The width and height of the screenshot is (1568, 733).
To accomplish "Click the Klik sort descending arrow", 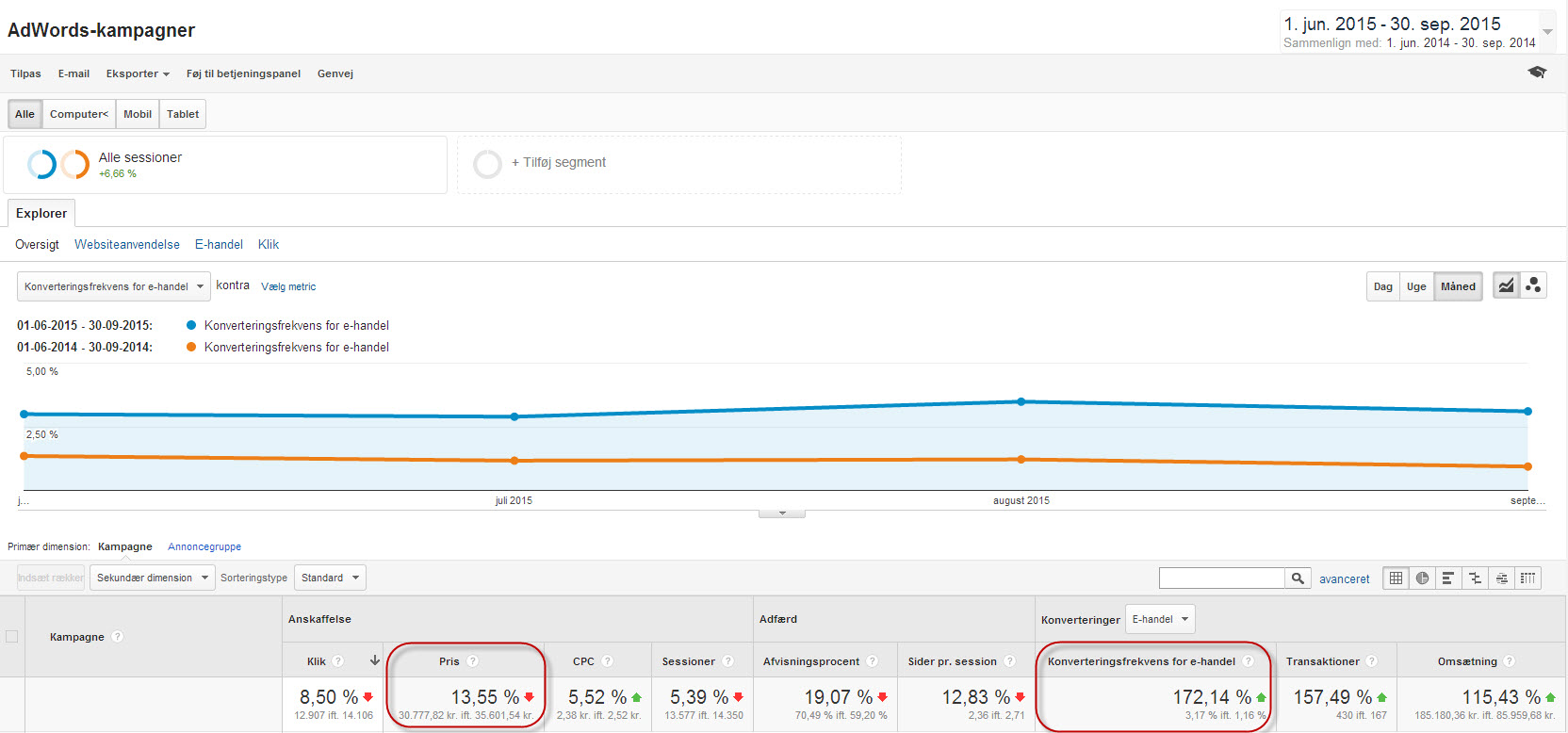I will coord(375,660).
